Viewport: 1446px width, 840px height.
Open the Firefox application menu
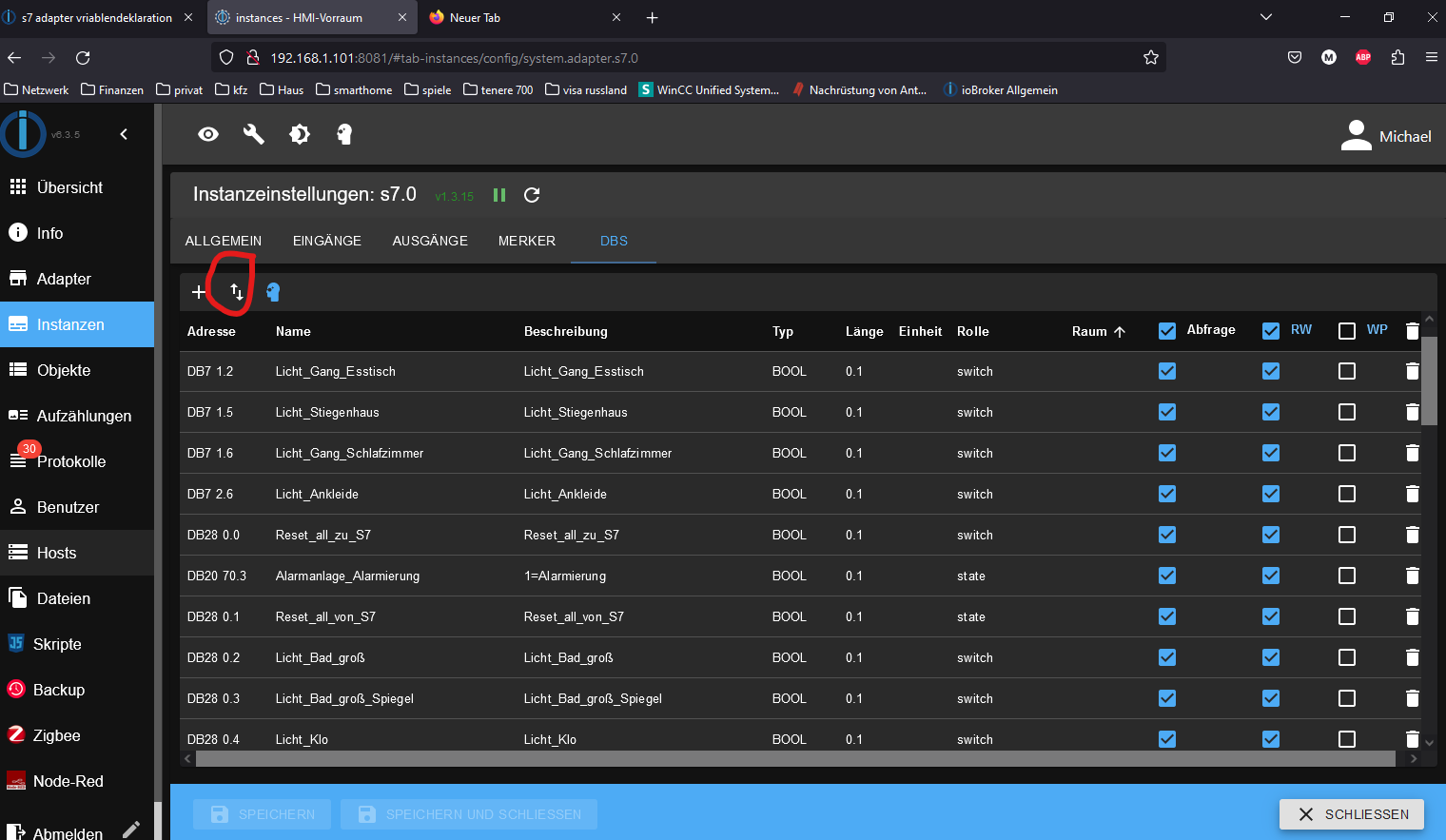coord(1432,58)
